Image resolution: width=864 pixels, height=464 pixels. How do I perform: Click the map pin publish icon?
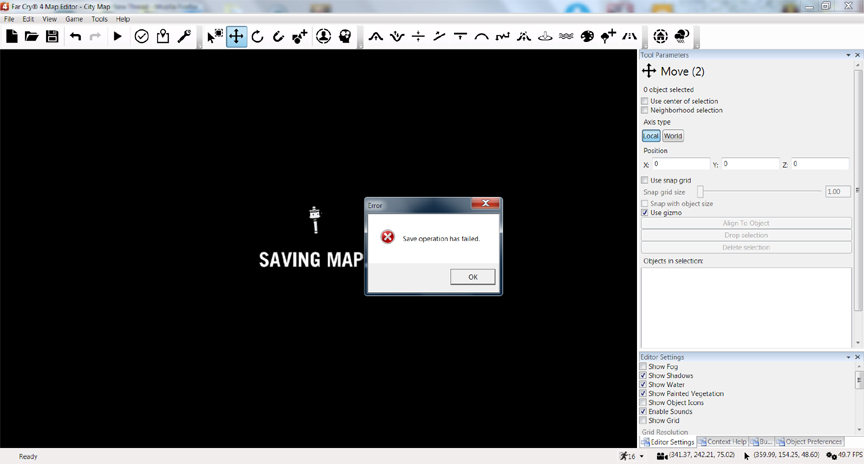tap(163, 36)
